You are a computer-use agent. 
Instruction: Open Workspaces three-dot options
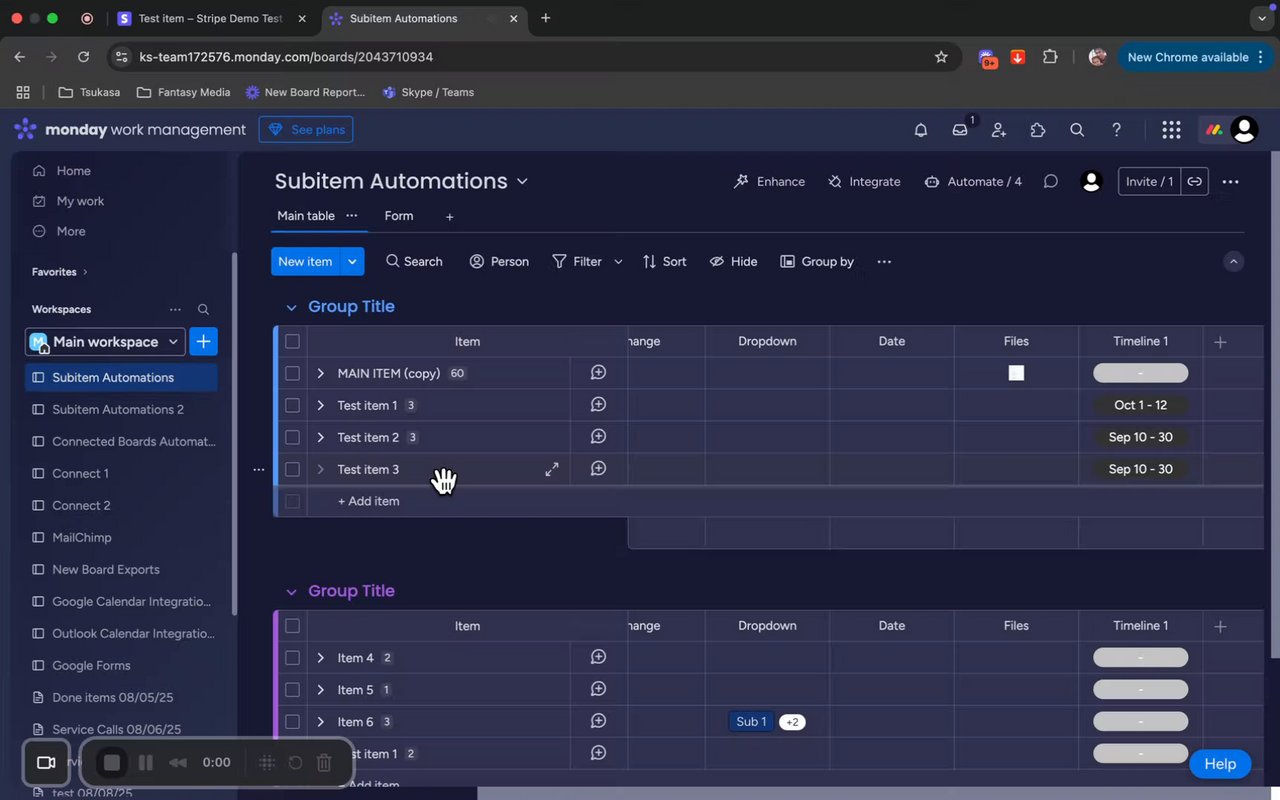[175, 310]
